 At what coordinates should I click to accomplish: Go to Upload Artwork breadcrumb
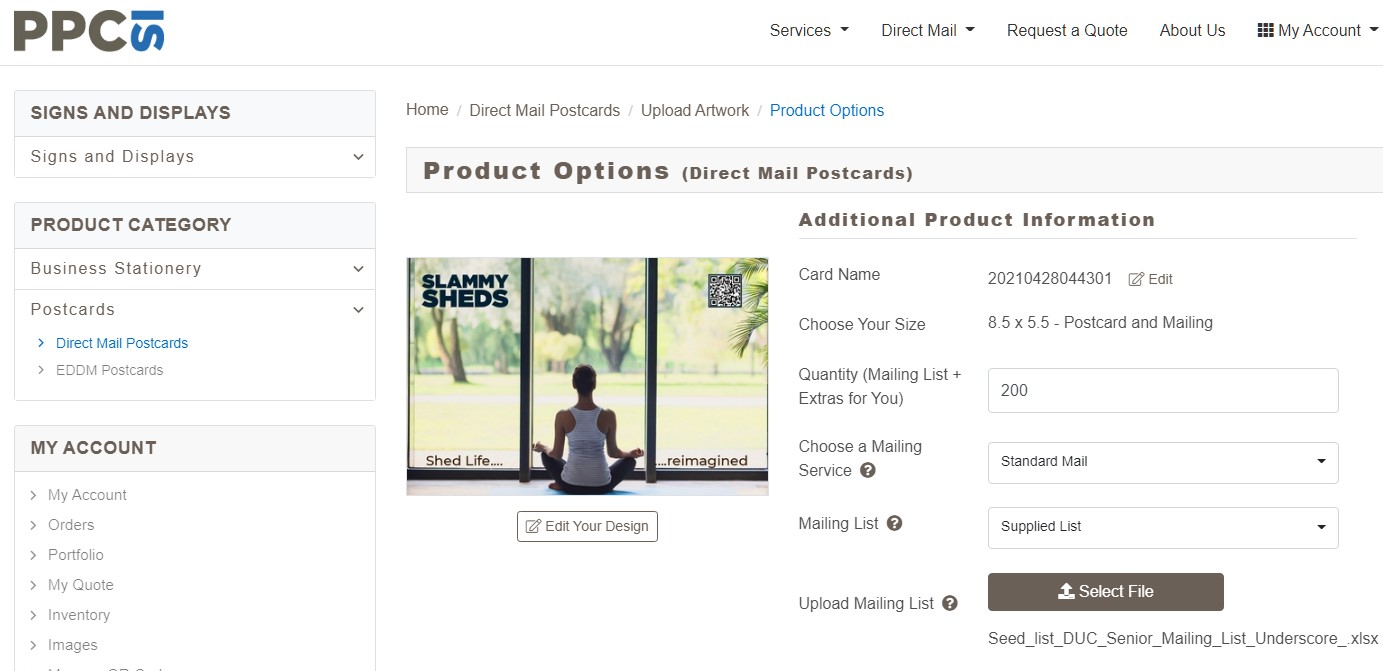tap(694, 110)
